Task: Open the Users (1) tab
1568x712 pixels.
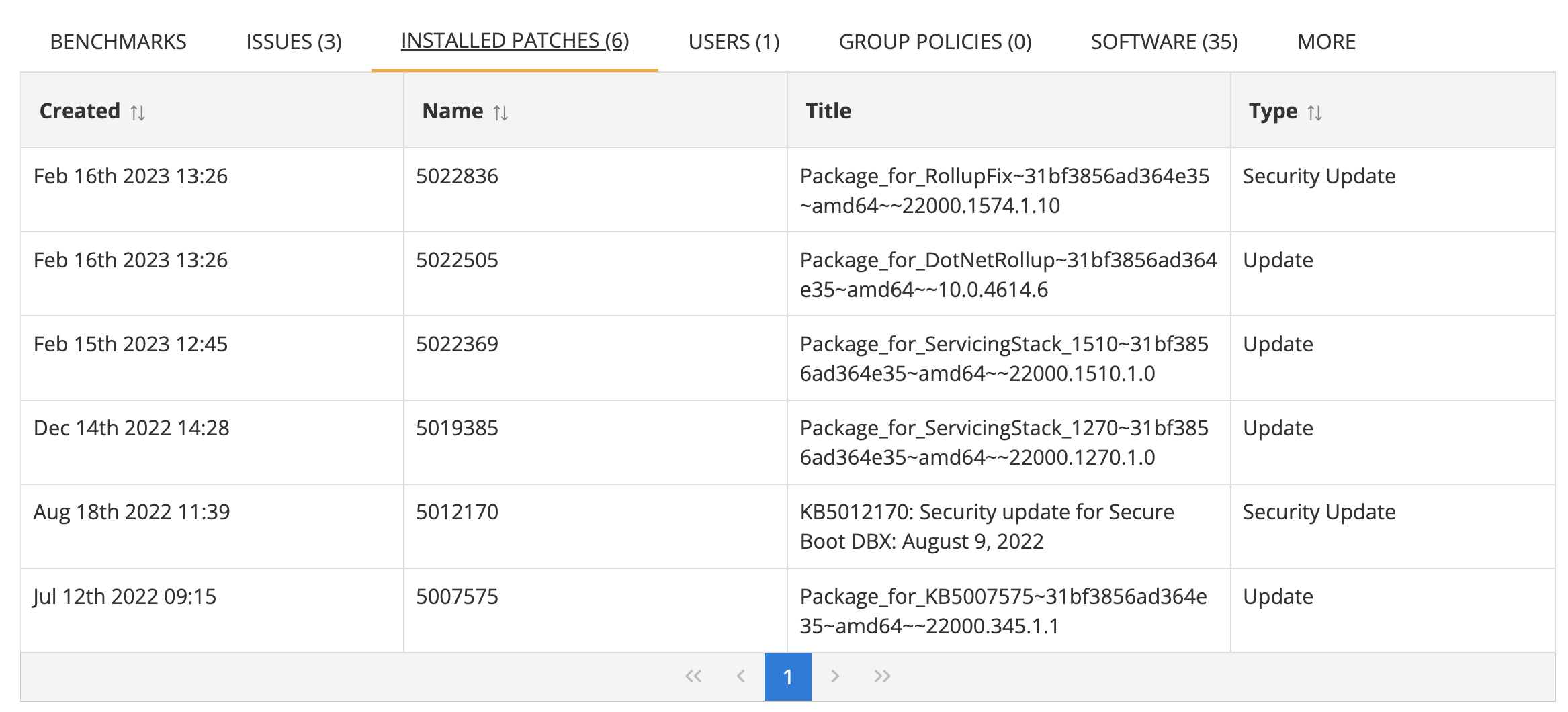Action: point(734,42)
